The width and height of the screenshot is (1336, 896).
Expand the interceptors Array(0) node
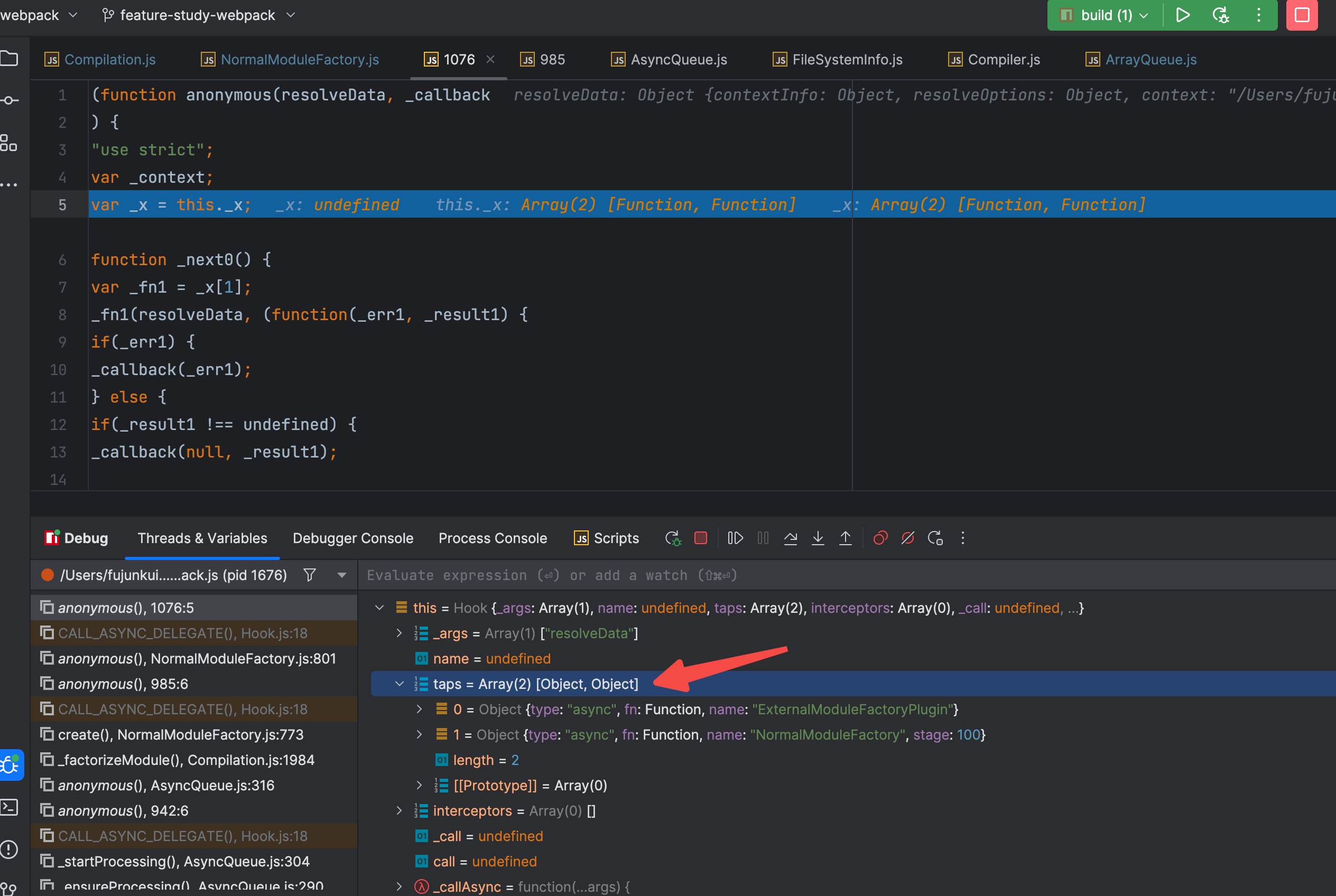(x=399, y=811)
